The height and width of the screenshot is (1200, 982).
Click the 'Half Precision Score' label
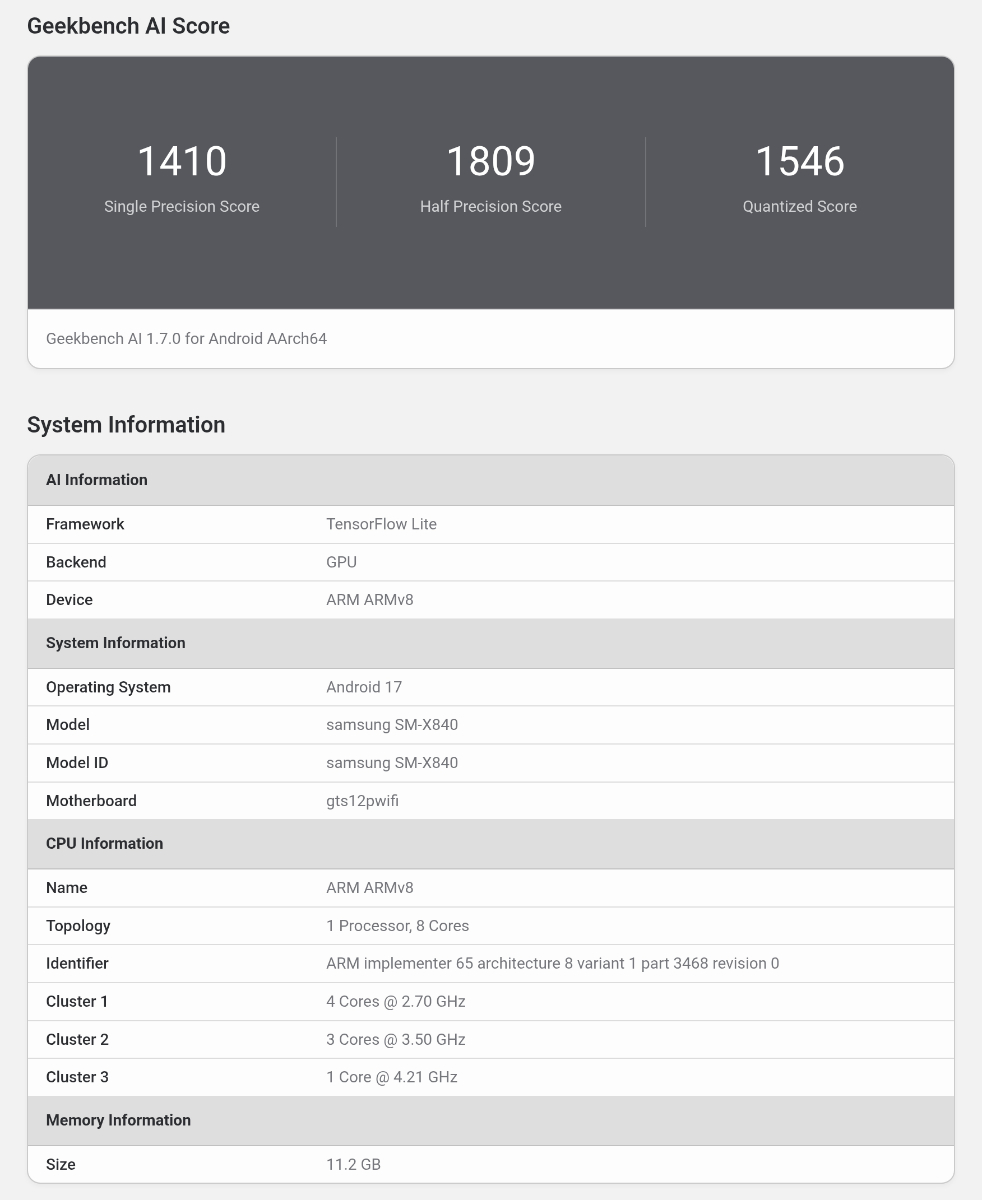click(491, 206)
